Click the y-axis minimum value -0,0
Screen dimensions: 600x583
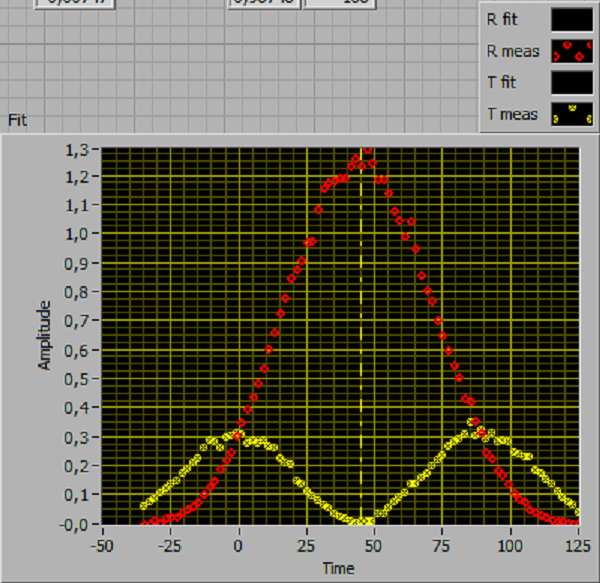point(74,524)
